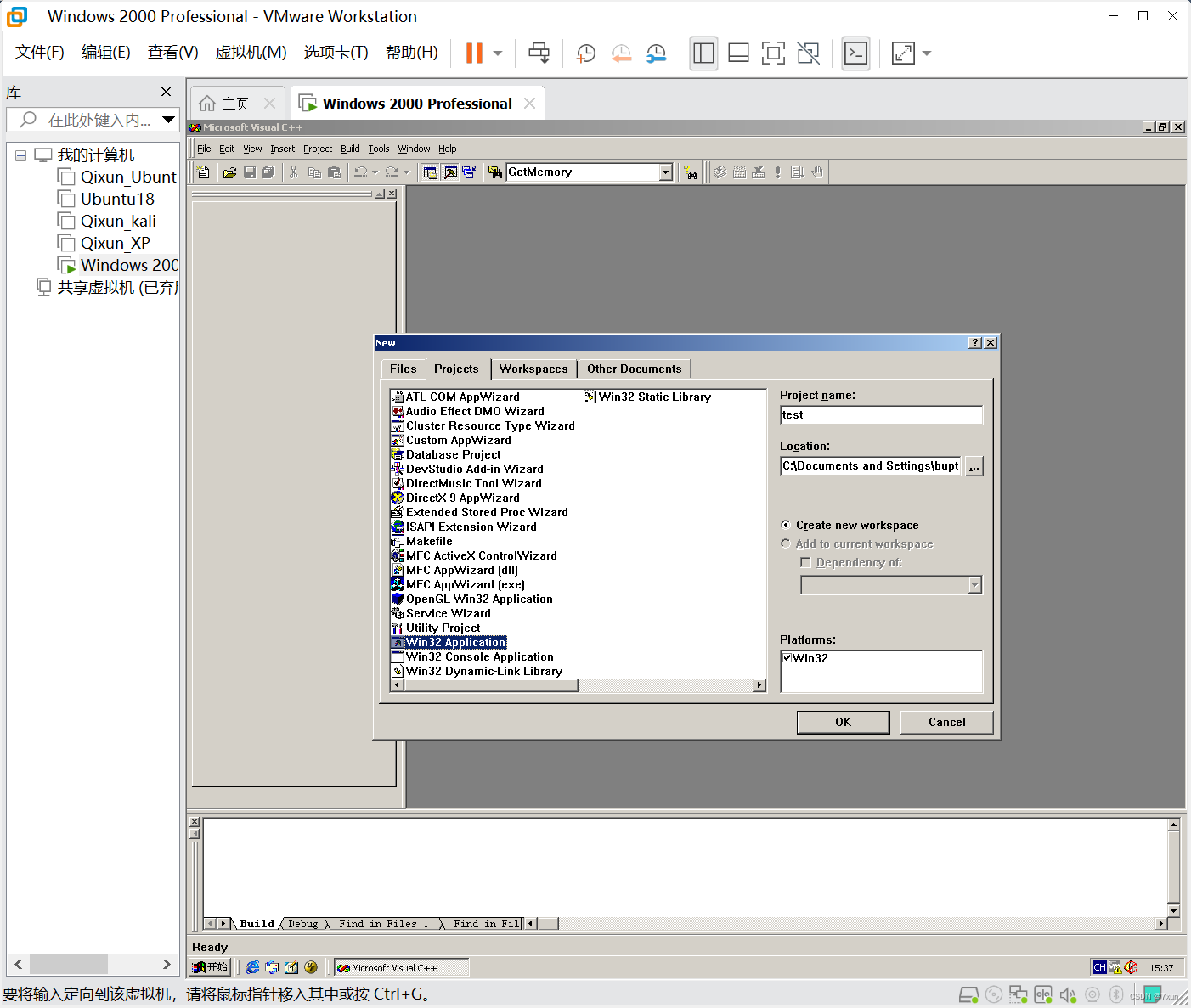Open the pause button dropdown arrow in VMware
Image resolution: width=1191 pixels, height=1008 pixels.
[498, 53]
